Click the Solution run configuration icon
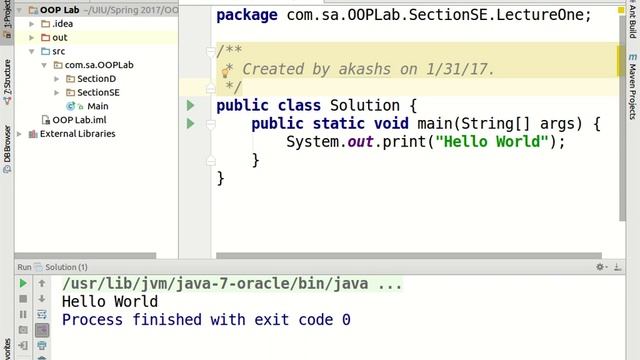Viewport: 640px width, 360px height. pos(39,267)
